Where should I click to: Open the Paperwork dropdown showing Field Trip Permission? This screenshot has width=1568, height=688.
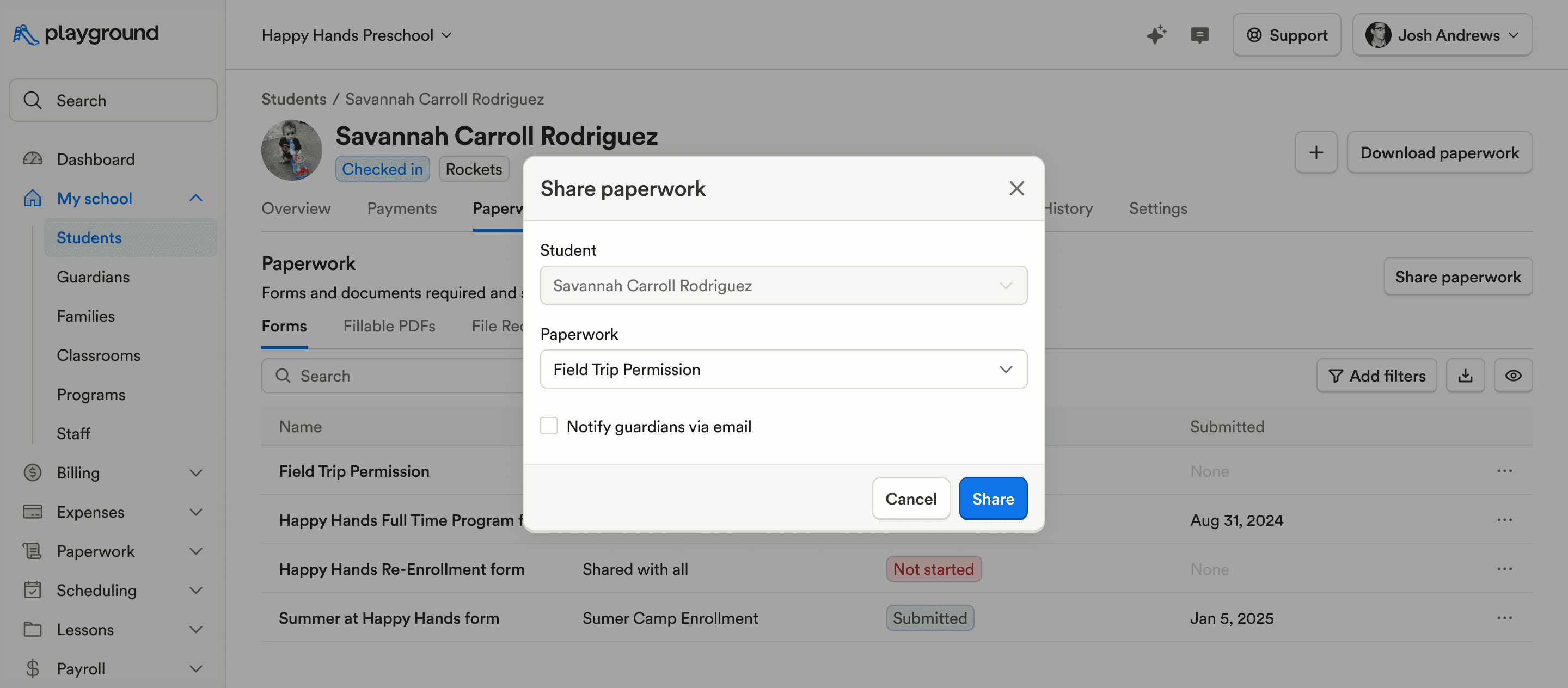coord(783,369)
